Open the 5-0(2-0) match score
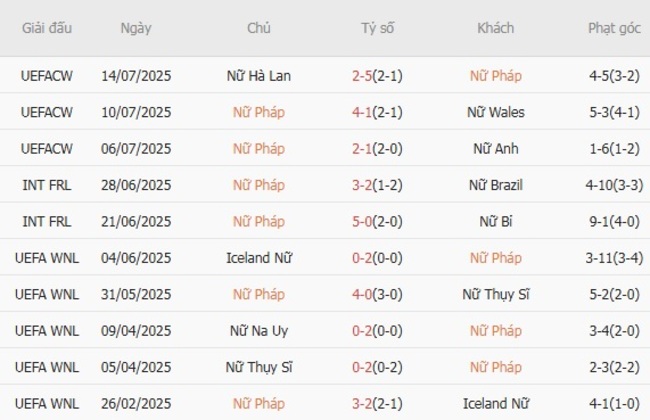Image resolution: width=650 pixels, height=420 pixels. (x=378, y=222)
